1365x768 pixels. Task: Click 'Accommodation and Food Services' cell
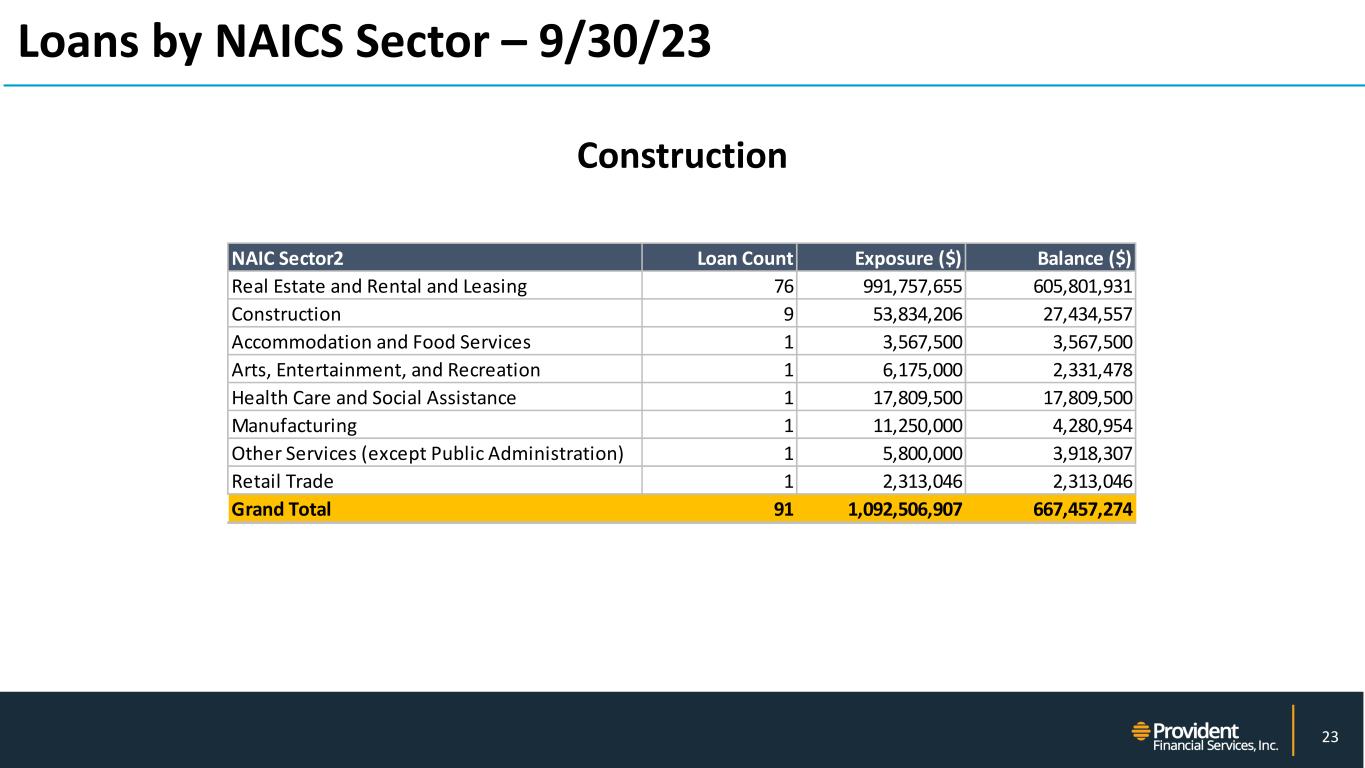(x=381, y=342)
